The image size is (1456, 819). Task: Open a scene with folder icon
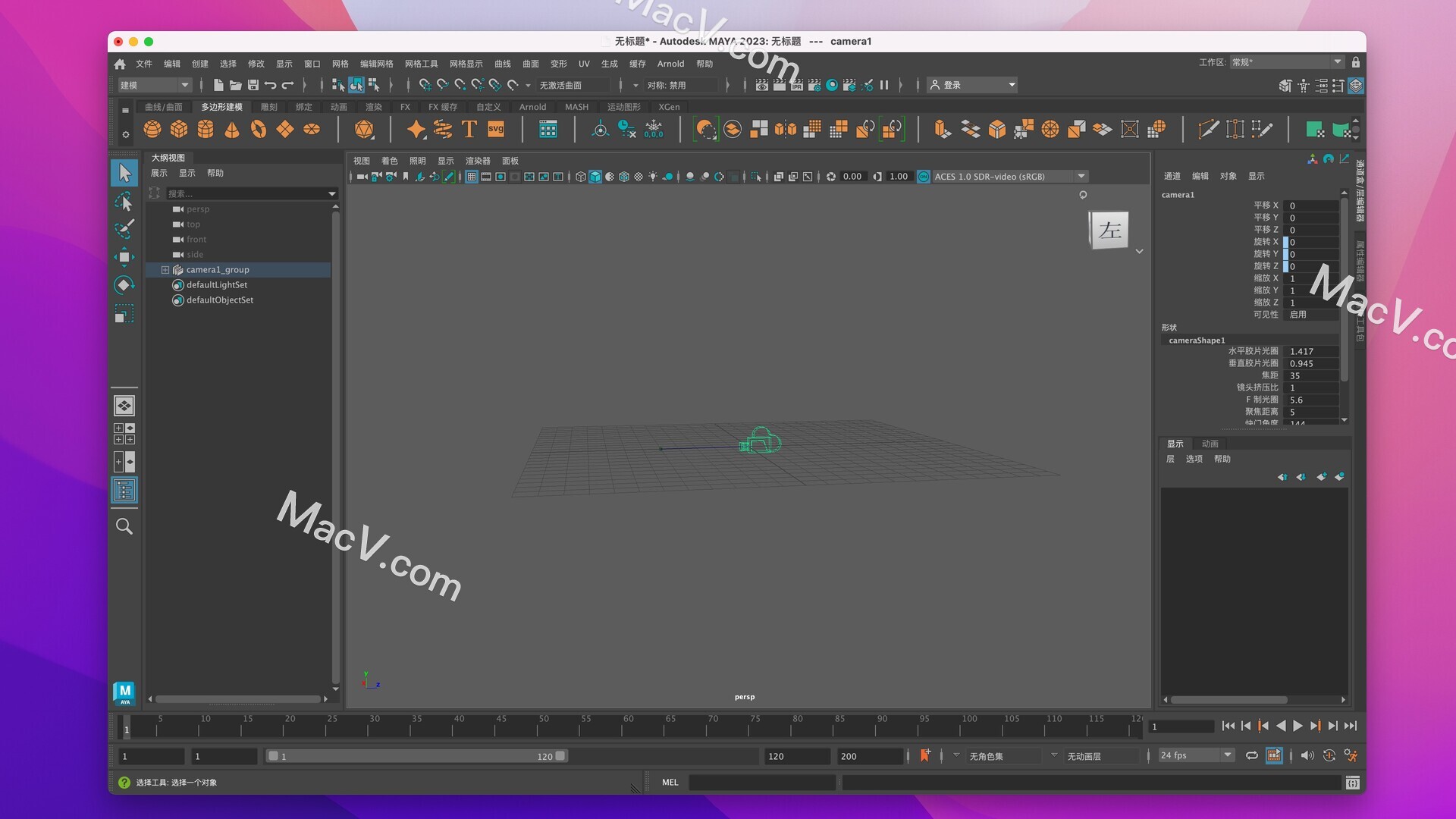(x=236, y=85)
